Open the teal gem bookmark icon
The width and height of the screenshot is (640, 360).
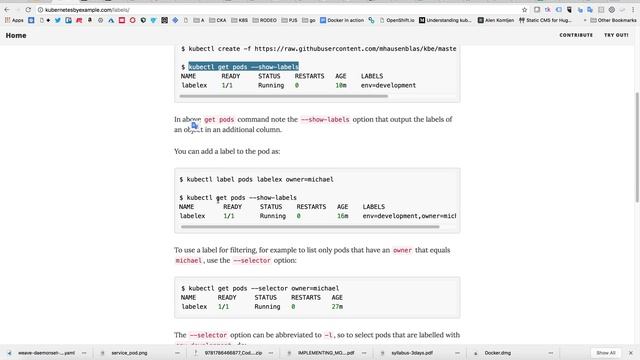coord(153,20)
